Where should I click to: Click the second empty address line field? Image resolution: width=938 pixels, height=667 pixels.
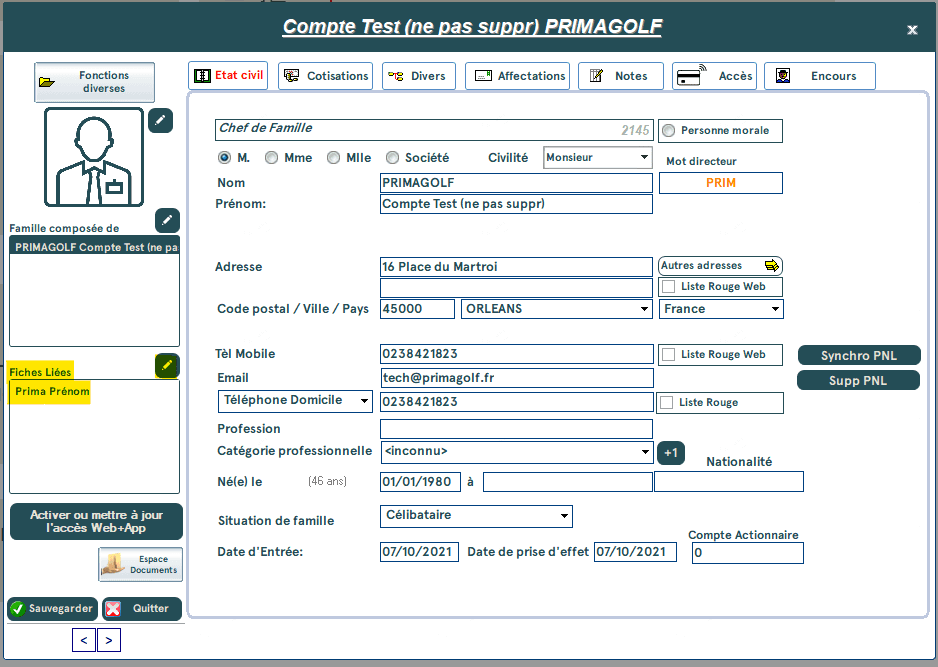pyautogui.click(x=516, y=288)
